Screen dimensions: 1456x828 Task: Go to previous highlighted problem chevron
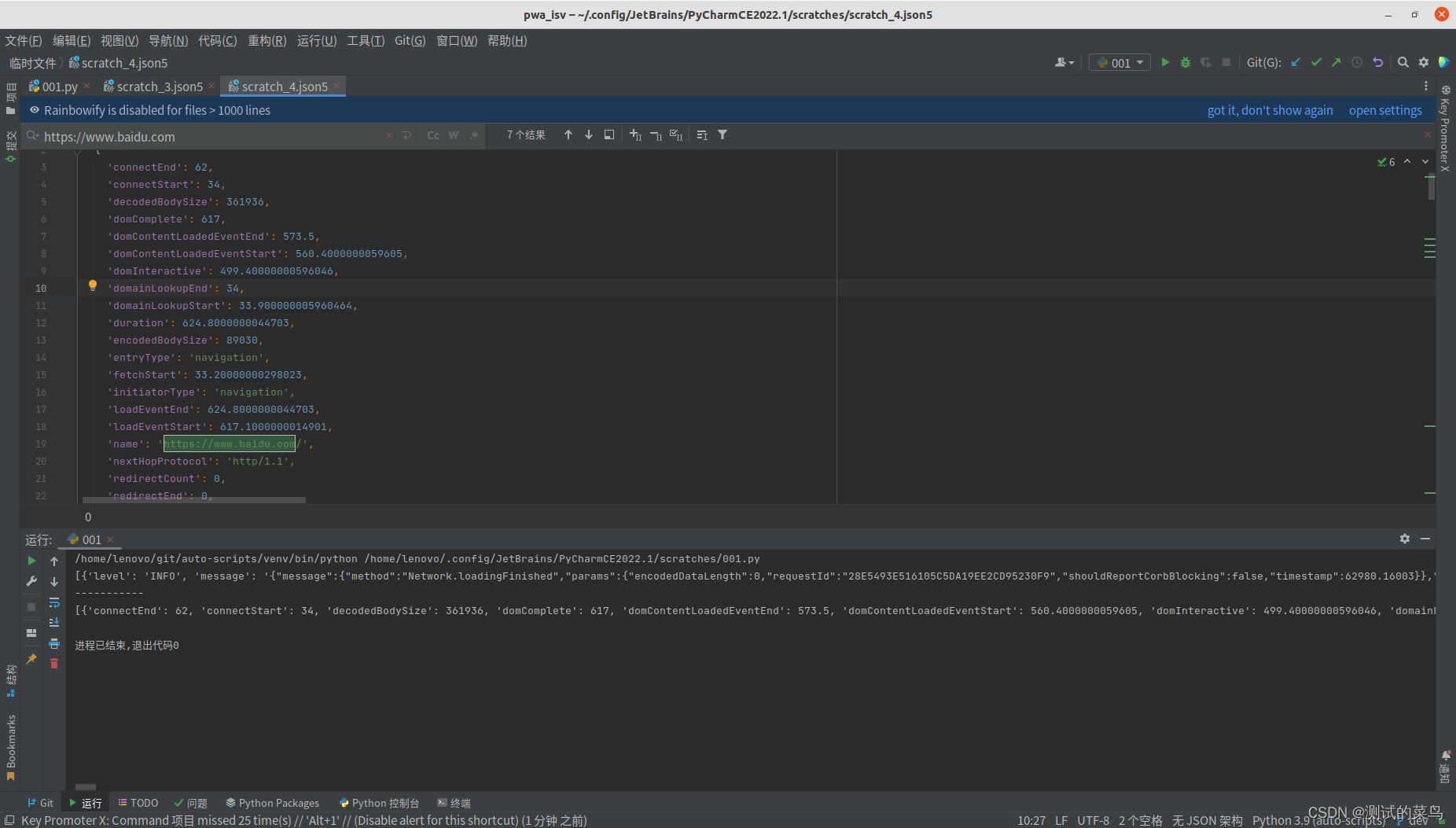1407,162
